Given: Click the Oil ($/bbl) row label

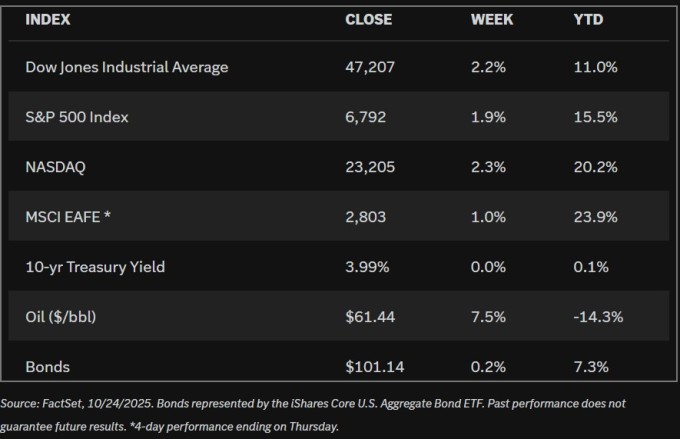Looking at the screenshot, I should 67,317.
